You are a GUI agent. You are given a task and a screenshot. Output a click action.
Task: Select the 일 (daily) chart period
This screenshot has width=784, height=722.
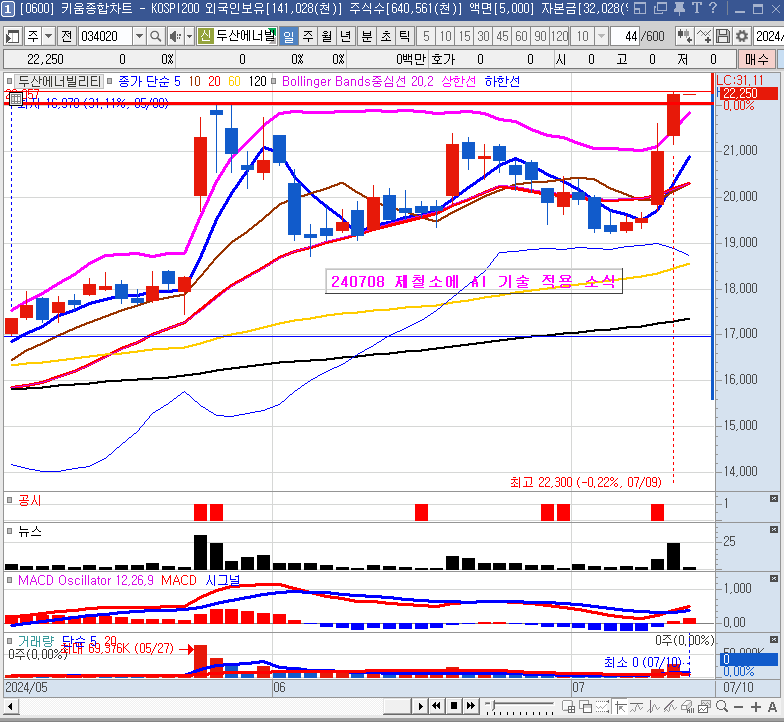pos(288,36)
